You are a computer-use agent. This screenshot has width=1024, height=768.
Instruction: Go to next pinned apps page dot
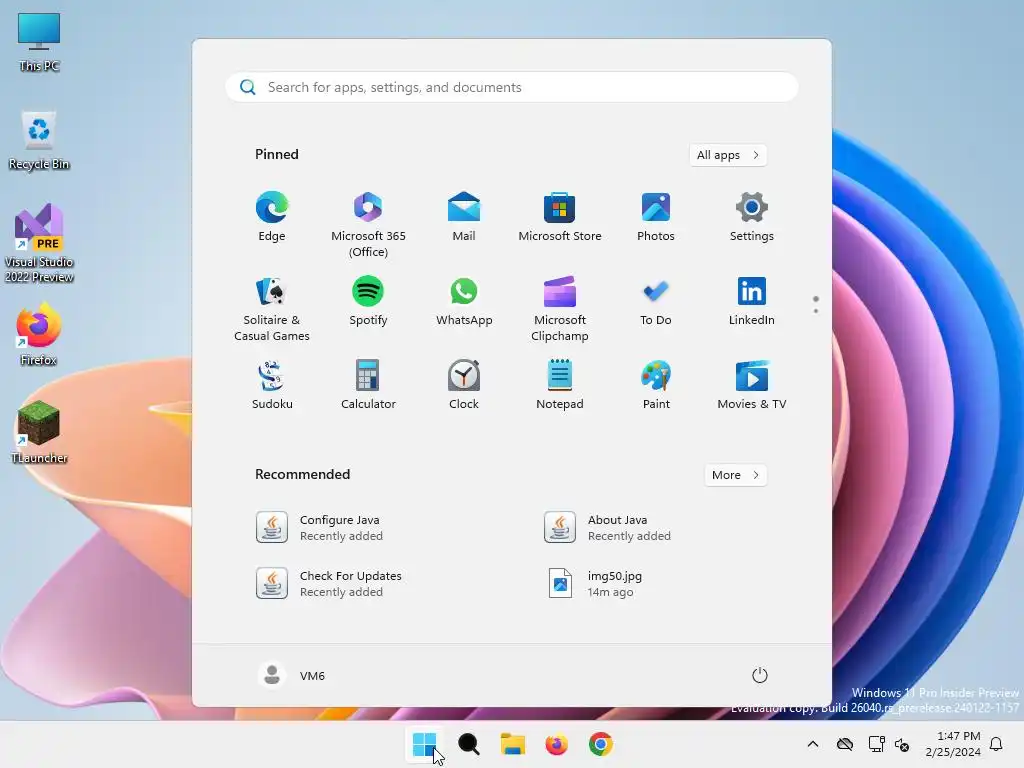(816, 311)
